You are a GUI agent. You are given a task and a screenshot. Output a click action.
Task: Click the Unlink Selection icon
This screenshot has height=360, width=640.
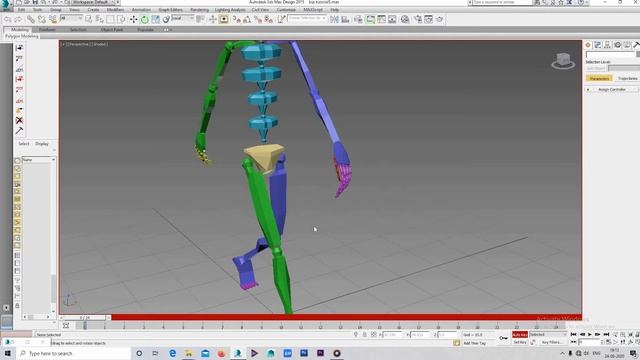point(42,19)
